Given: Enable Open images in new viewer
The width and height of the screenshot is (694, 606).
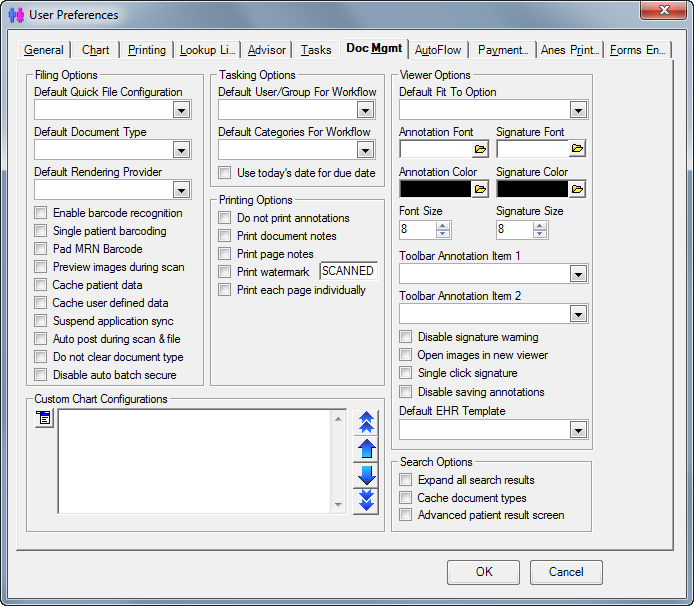Looking at the screenshot, I should point(405,355).
